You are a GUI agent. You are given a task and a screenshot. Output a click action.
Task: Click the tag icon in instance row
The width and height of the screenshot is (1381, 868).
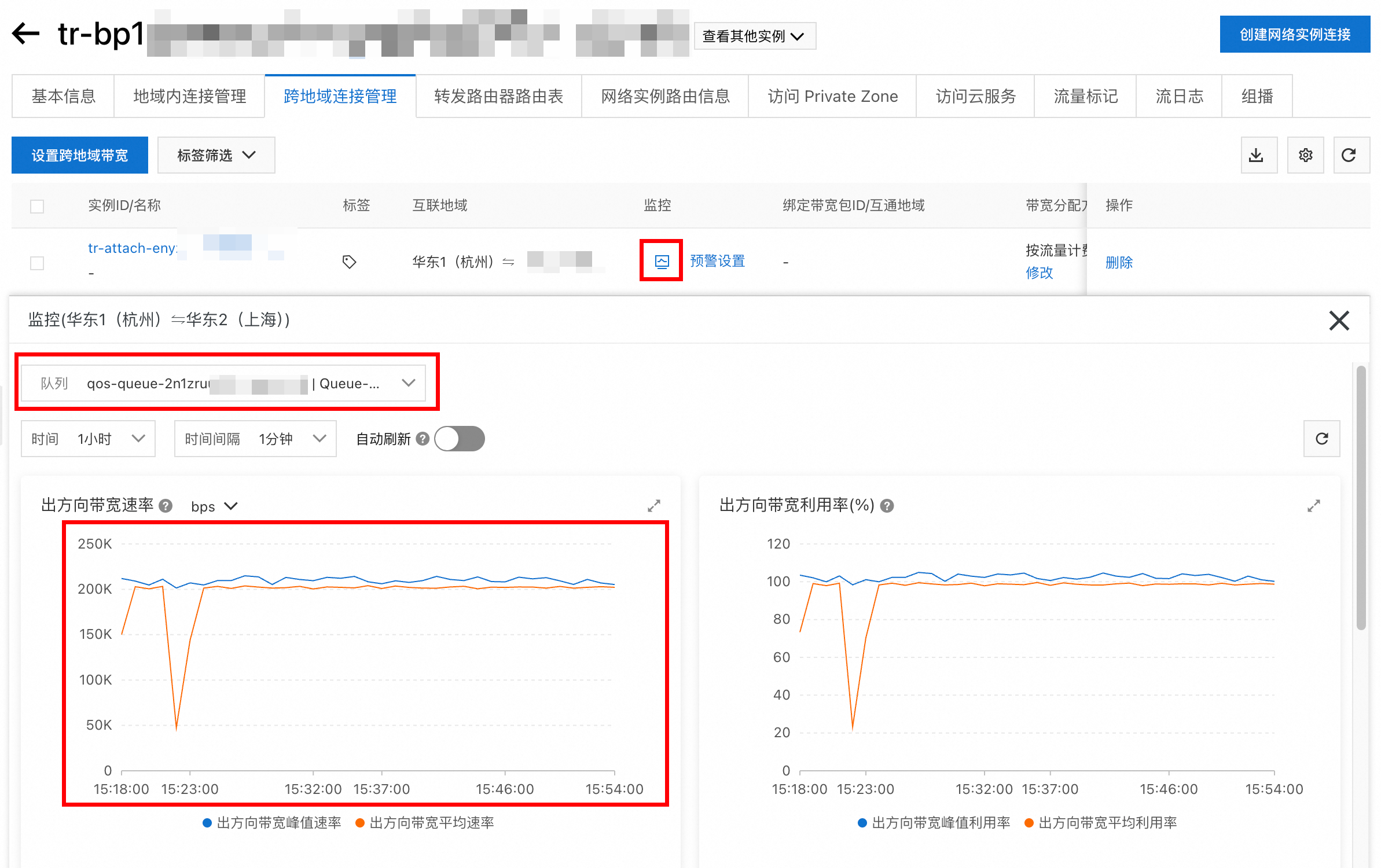(x=349, y=262)
